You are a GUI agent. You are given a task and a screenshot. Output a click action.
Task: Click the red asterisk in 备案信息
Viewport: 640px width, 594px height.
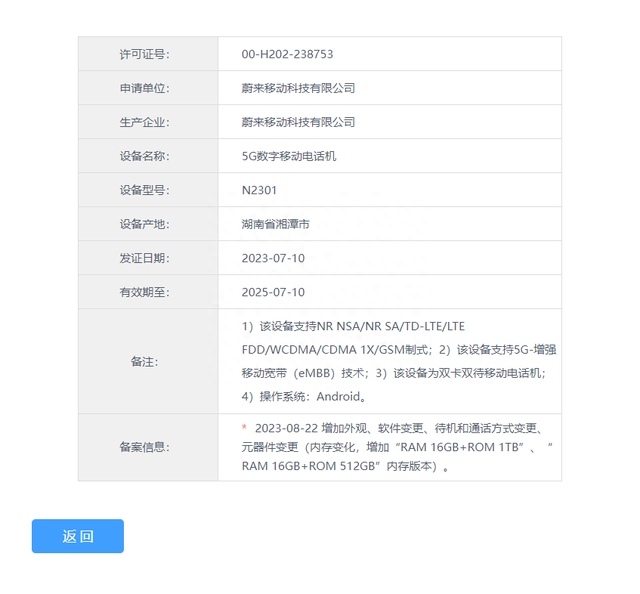click(x=244, y=427)
